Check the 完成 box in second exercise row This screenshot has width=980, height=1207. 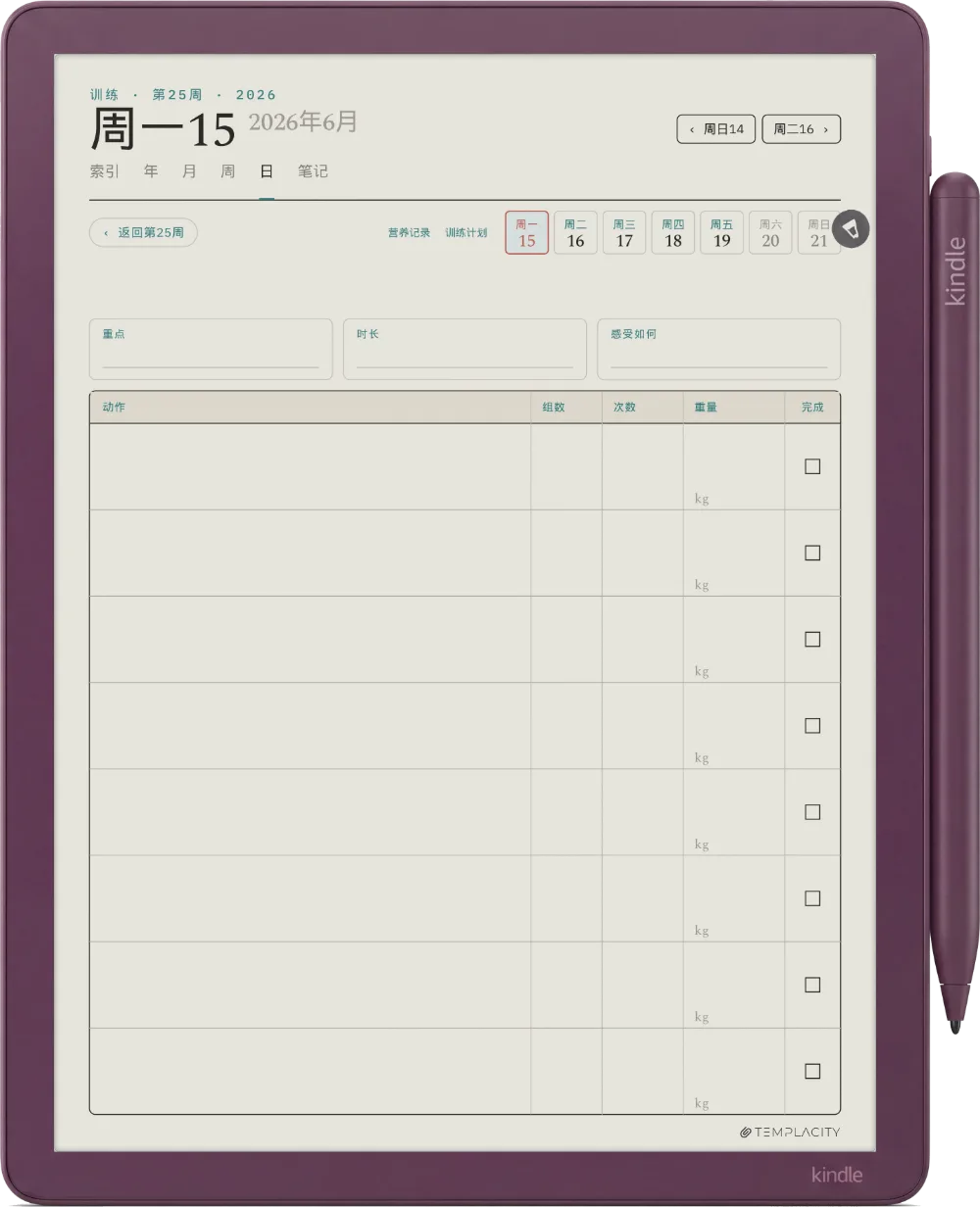[812, 553]
